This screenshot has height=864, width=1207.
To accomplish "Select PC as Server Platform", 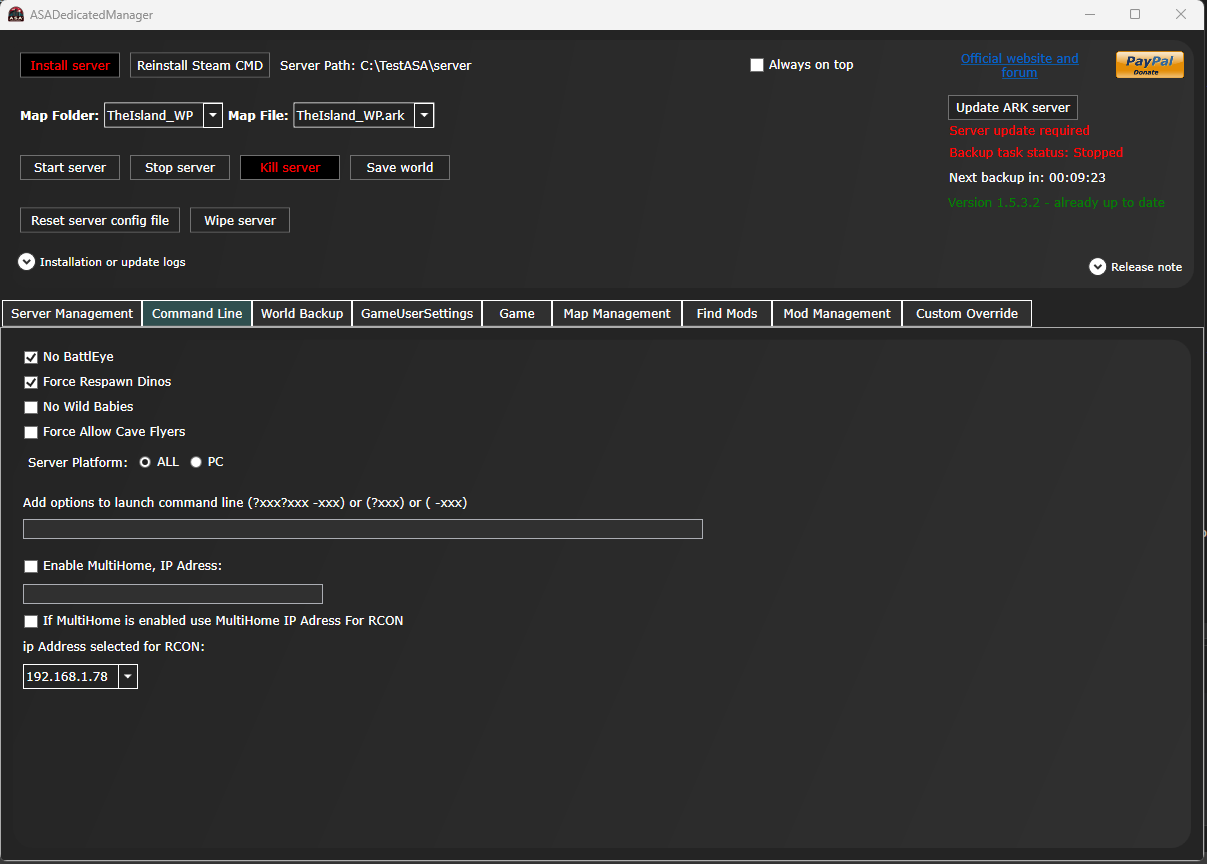I will coord(196,462).
